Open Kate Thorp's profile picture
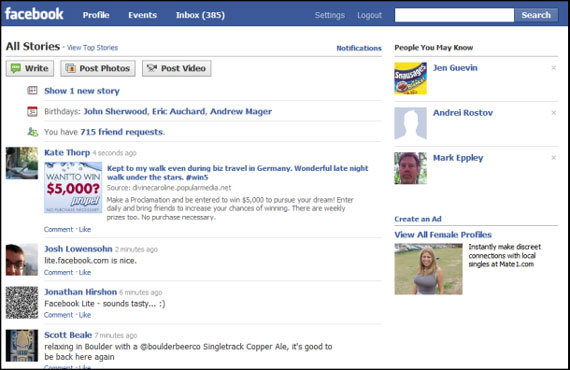 tap(22, 163)
